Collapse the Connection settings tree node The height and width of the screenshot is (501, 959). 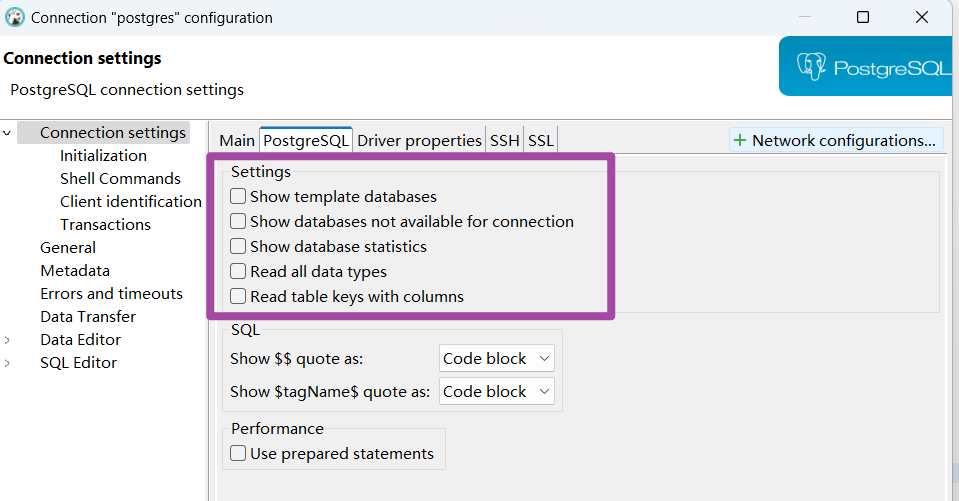(x=8, y=133)
